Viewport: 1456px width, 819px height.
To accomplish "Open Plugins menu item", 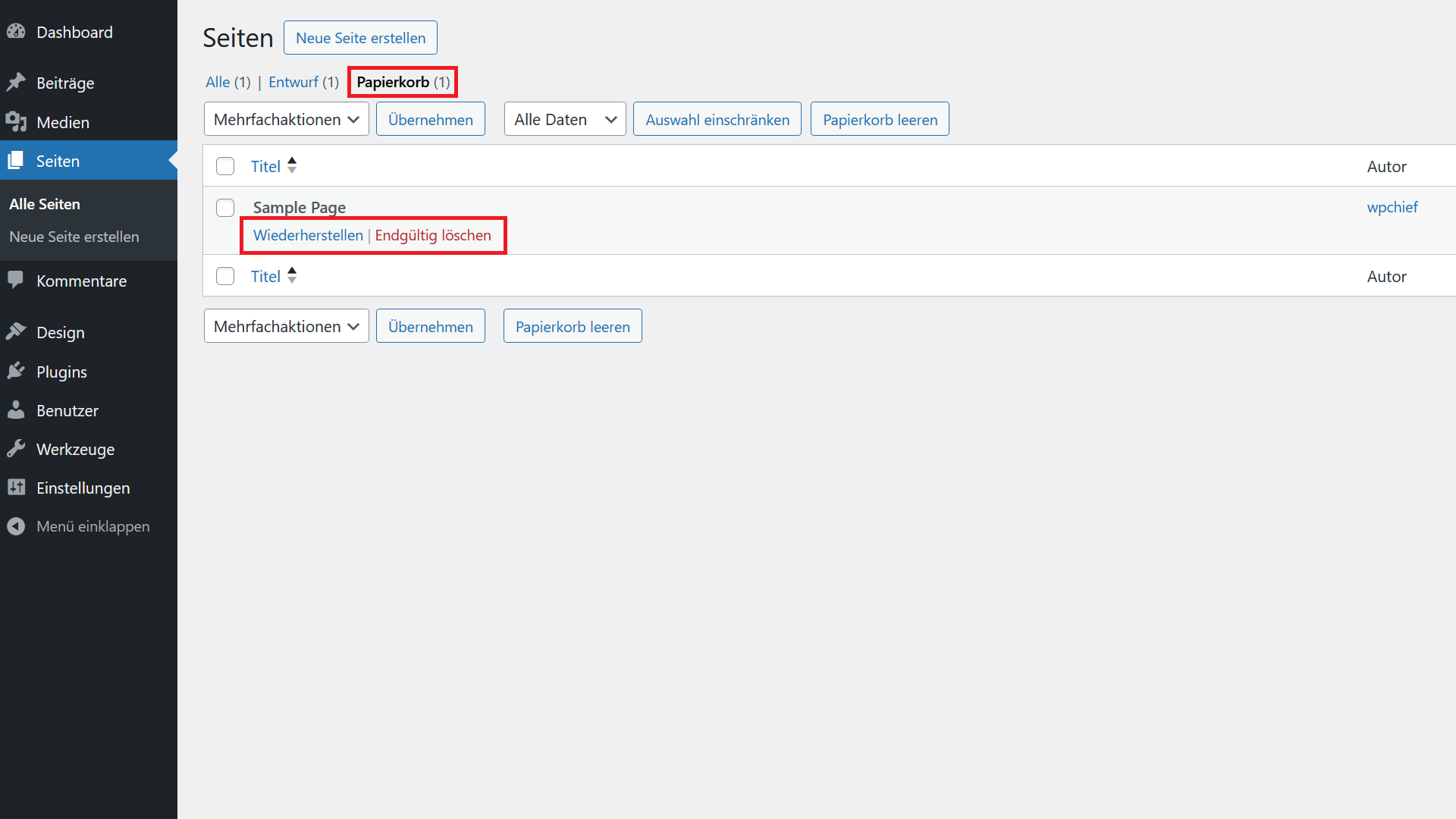I will (89, 372).
